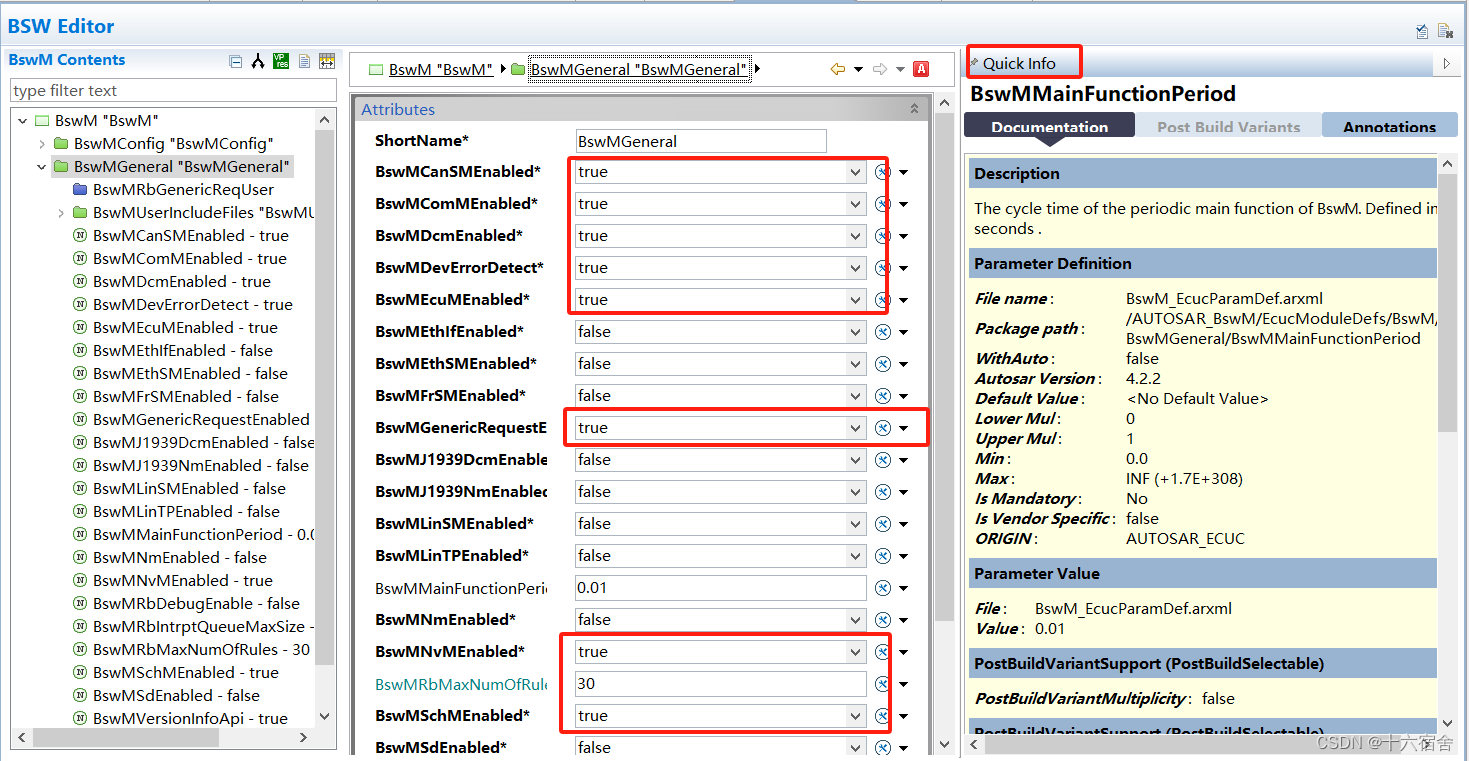Click the table grid icon in BswM Contents toolbar
Viewport: 1469px width, 761px height.
327,61
